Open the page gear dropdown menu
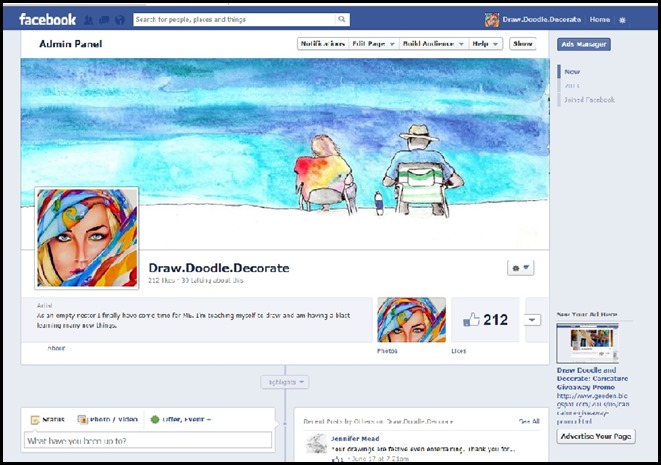Screen dimensions: 661x465 pos(521,268)
